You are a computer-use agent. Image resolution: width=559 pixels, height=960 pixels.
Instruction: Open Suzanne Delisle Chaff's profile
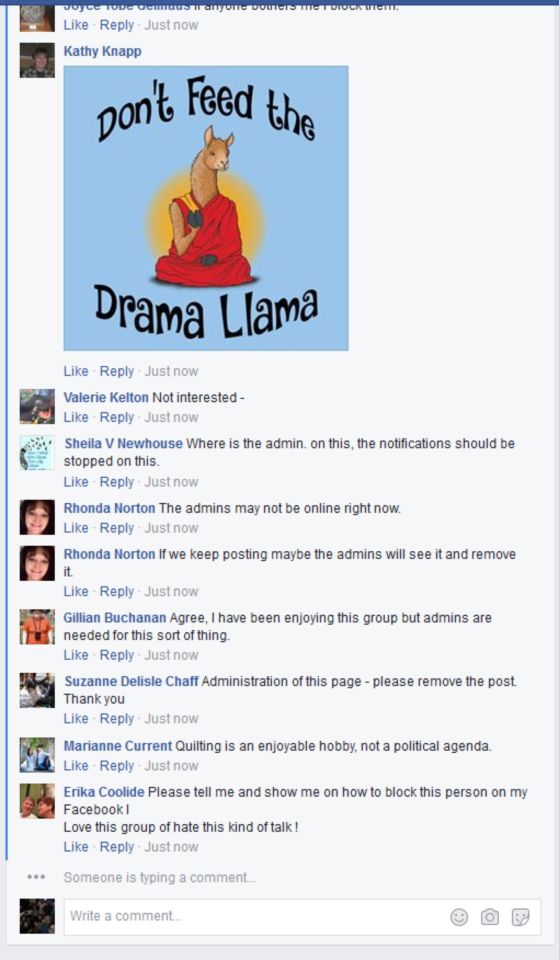click(132, 681)
